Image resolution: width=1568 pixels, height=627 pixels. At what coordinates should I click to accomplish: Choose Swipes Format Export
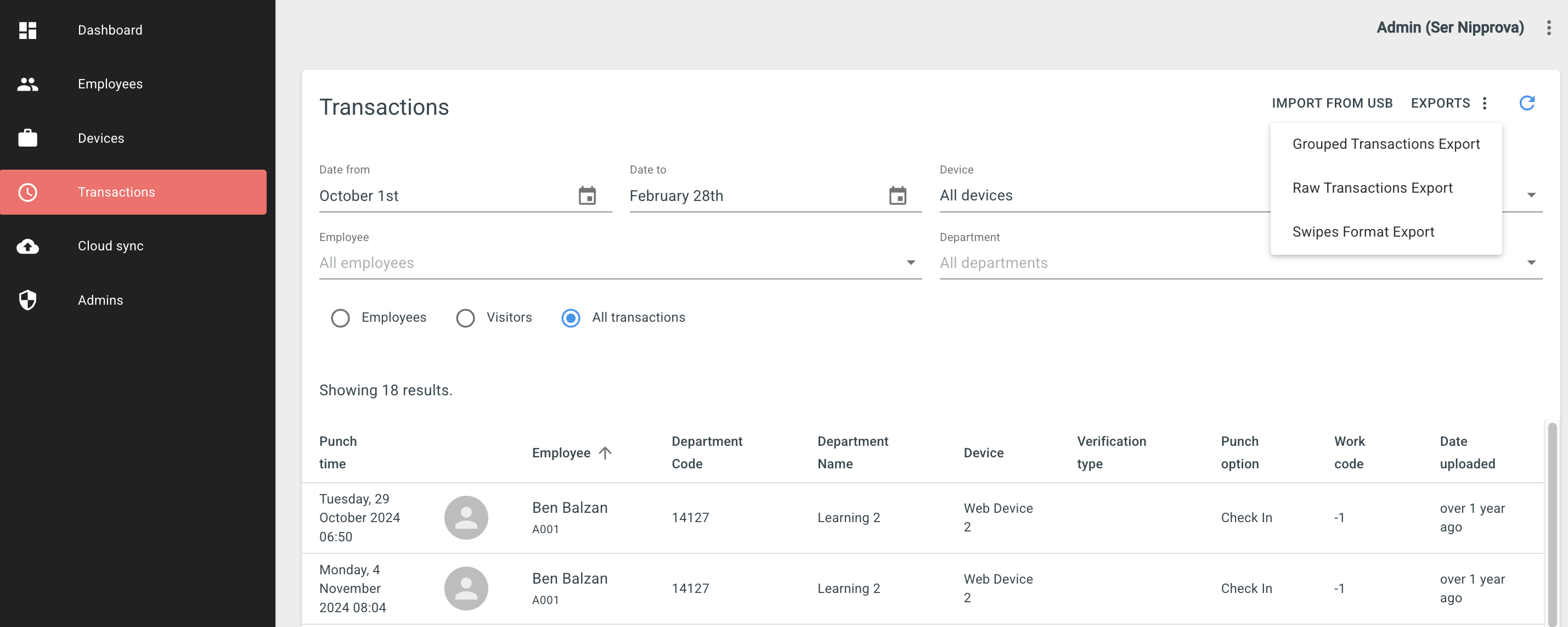[1385, 232]
